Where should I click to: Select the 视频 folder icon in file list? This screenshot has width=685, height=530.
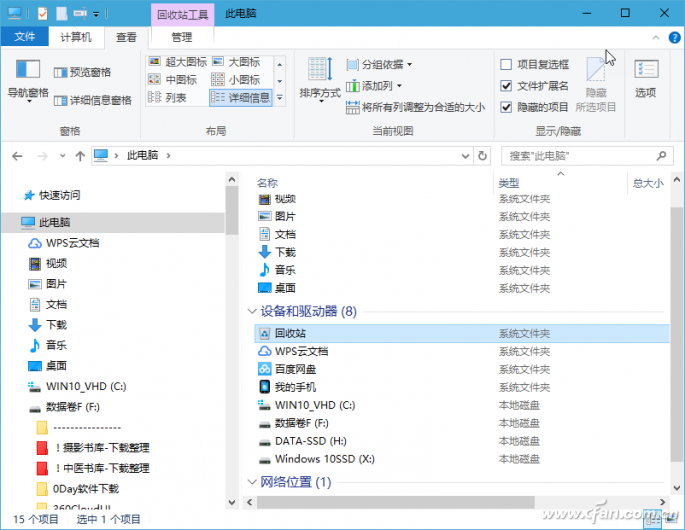[x=265, y=199]
